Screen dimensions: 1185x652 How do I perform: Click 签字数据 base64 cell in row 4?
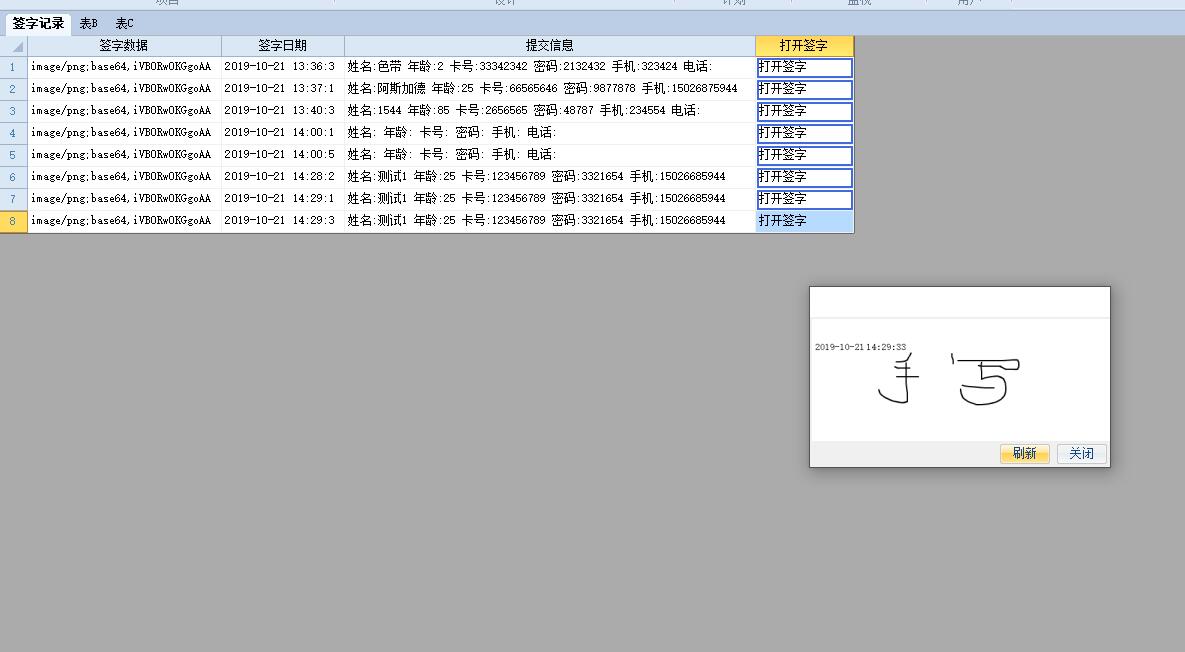[x=124, y=133]
